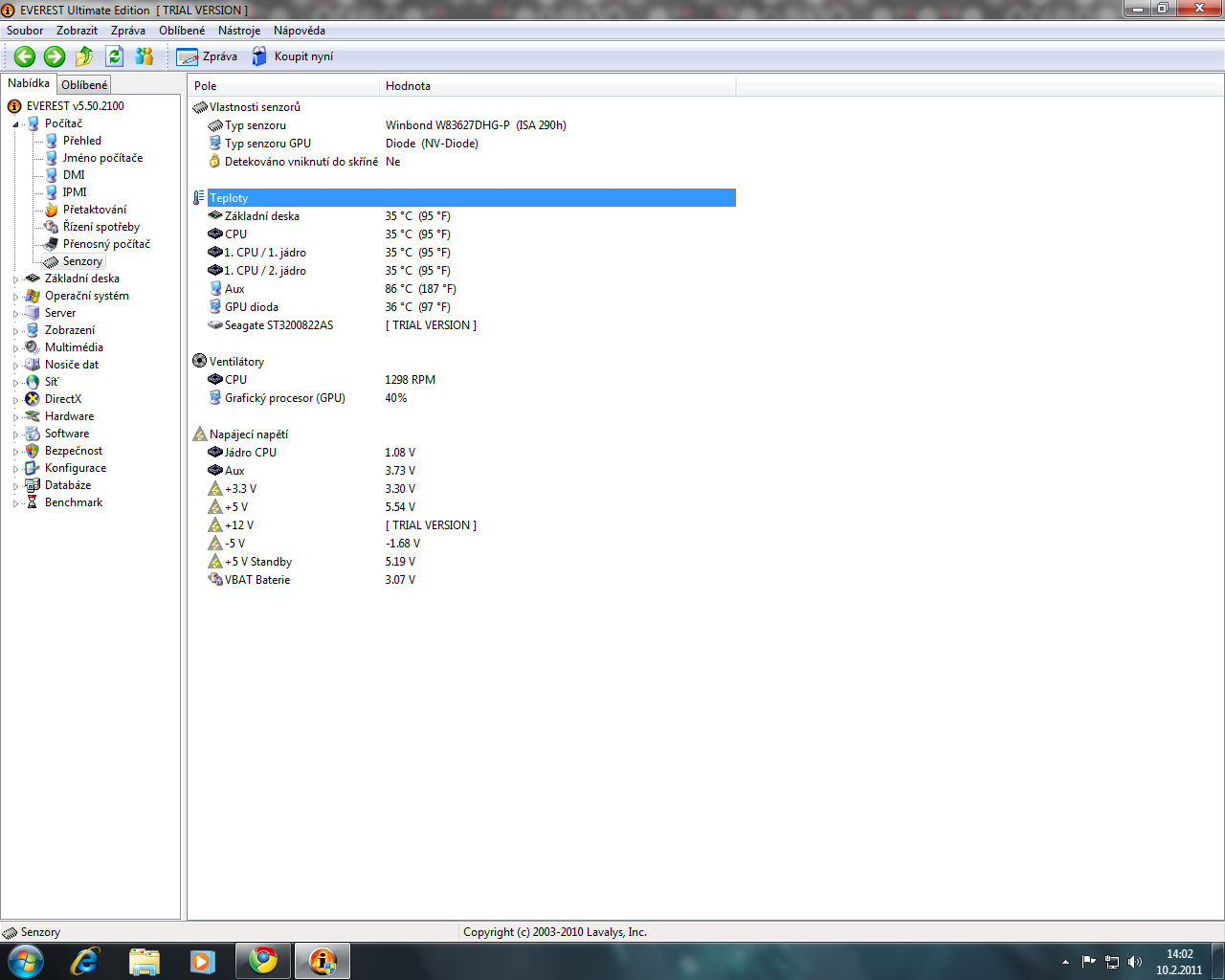The height and width of the screenshot is (980, 1225).
Task: Launch Internet Explorer from the taskbar
Action: (x=85, y=961)
